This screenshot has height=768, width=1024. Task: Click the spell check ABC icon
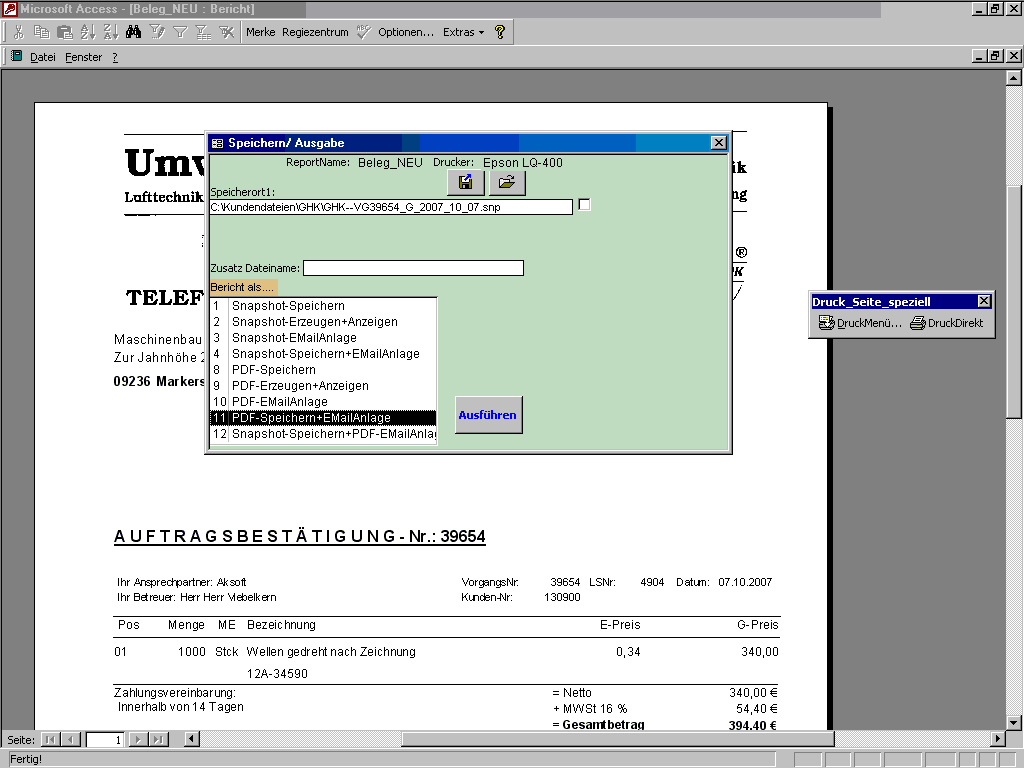tap(363, 32)
